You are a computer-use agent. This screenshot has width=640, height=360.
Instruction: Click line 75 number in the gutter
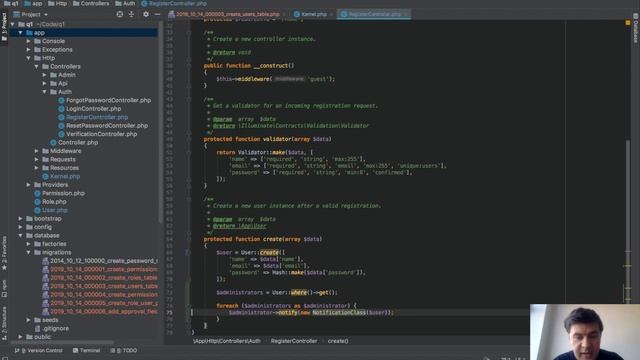(x=169, y=313)
